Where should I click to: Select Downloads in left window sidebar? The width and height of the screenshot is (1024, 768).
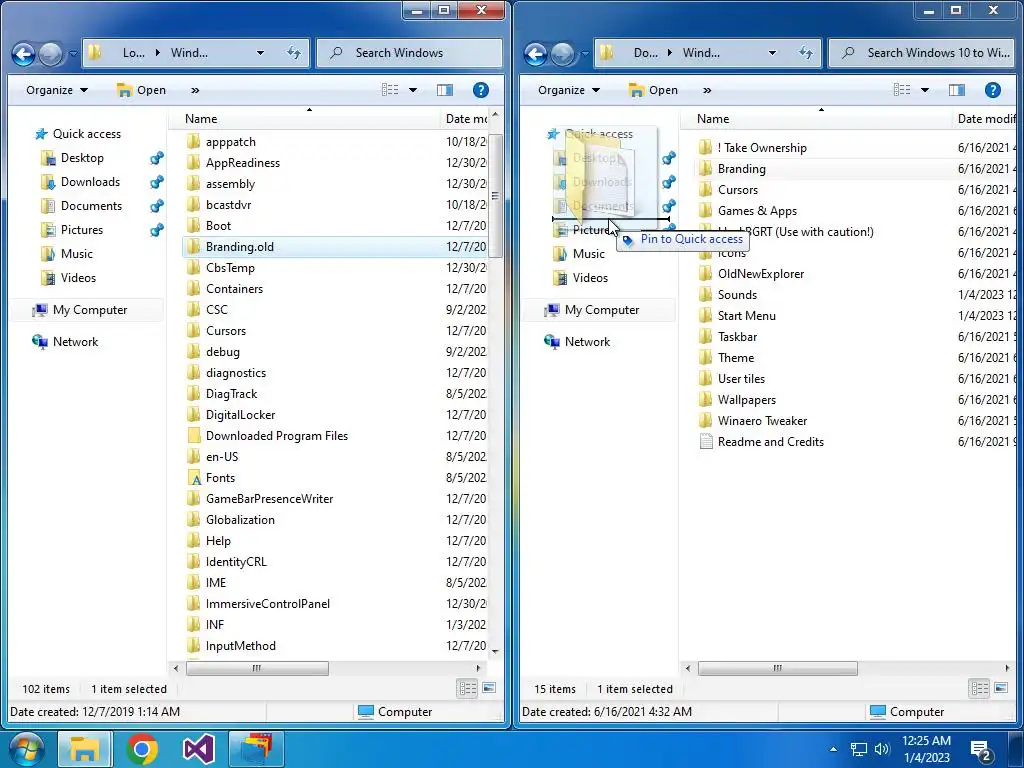click(90, 182)
